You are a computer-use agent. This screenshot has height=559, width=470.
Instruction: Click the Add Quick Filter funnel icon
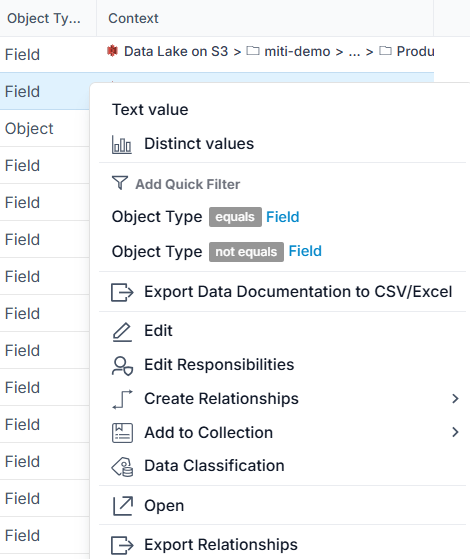(x=120, y=183)
